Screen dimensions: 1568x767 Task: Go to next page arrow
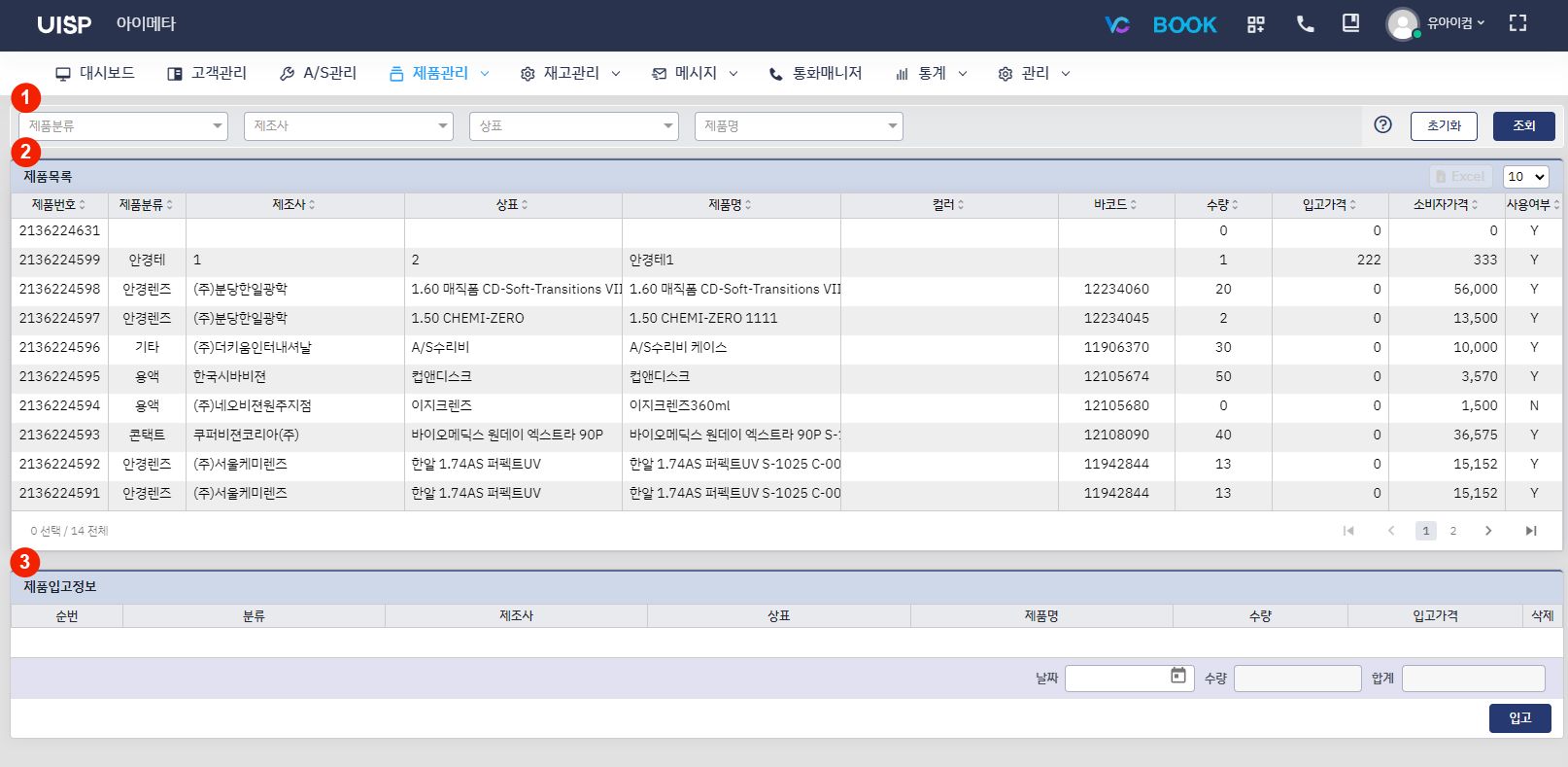point(1488,531)
